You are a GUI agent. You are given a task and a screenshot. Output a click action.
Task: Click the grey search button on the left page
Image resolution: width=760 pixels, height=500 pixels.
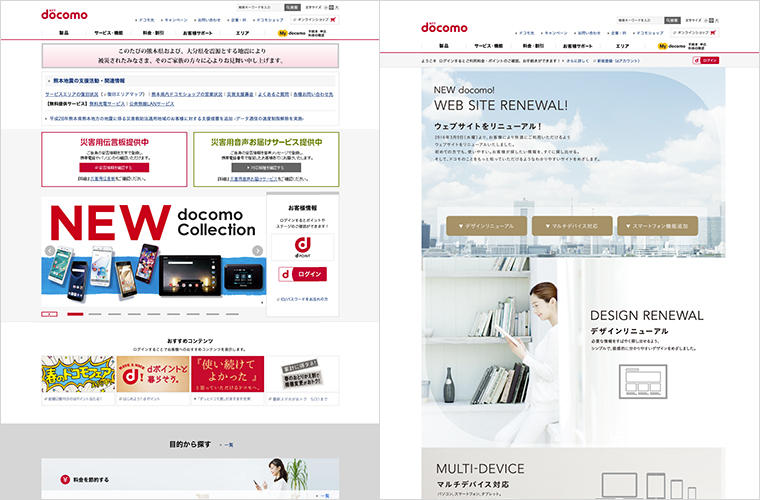tap(292, 7)
